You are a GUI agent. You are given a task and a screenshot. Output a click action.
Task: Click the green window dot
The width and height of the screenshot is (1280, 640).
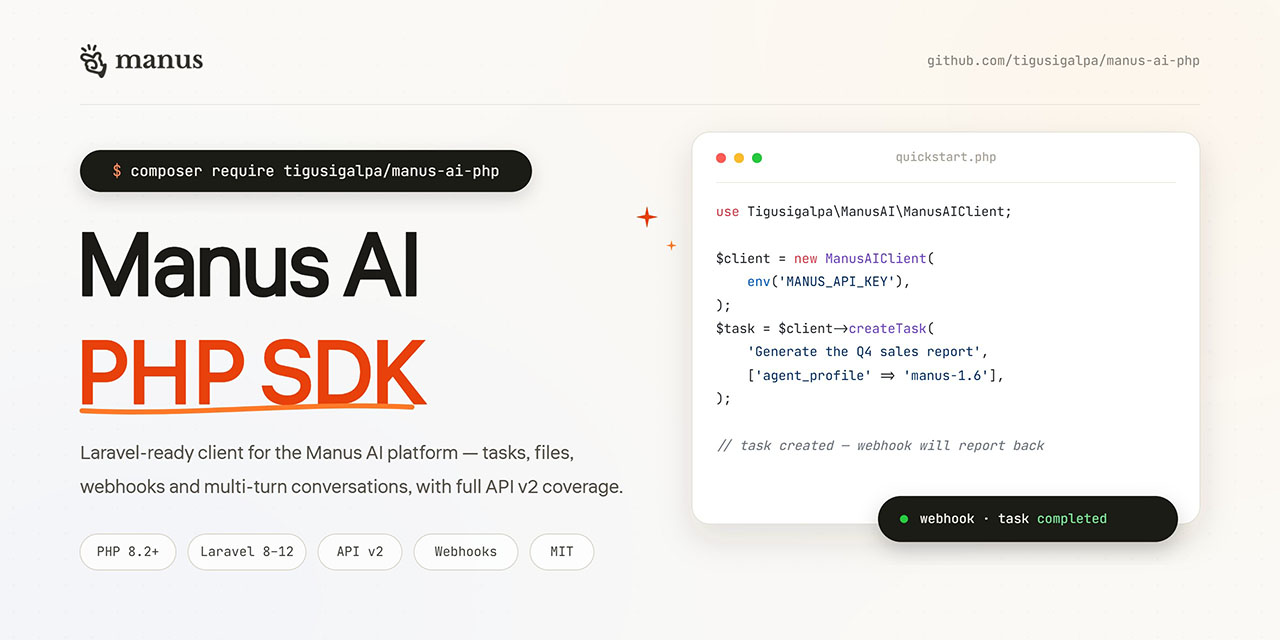point(757,158)
